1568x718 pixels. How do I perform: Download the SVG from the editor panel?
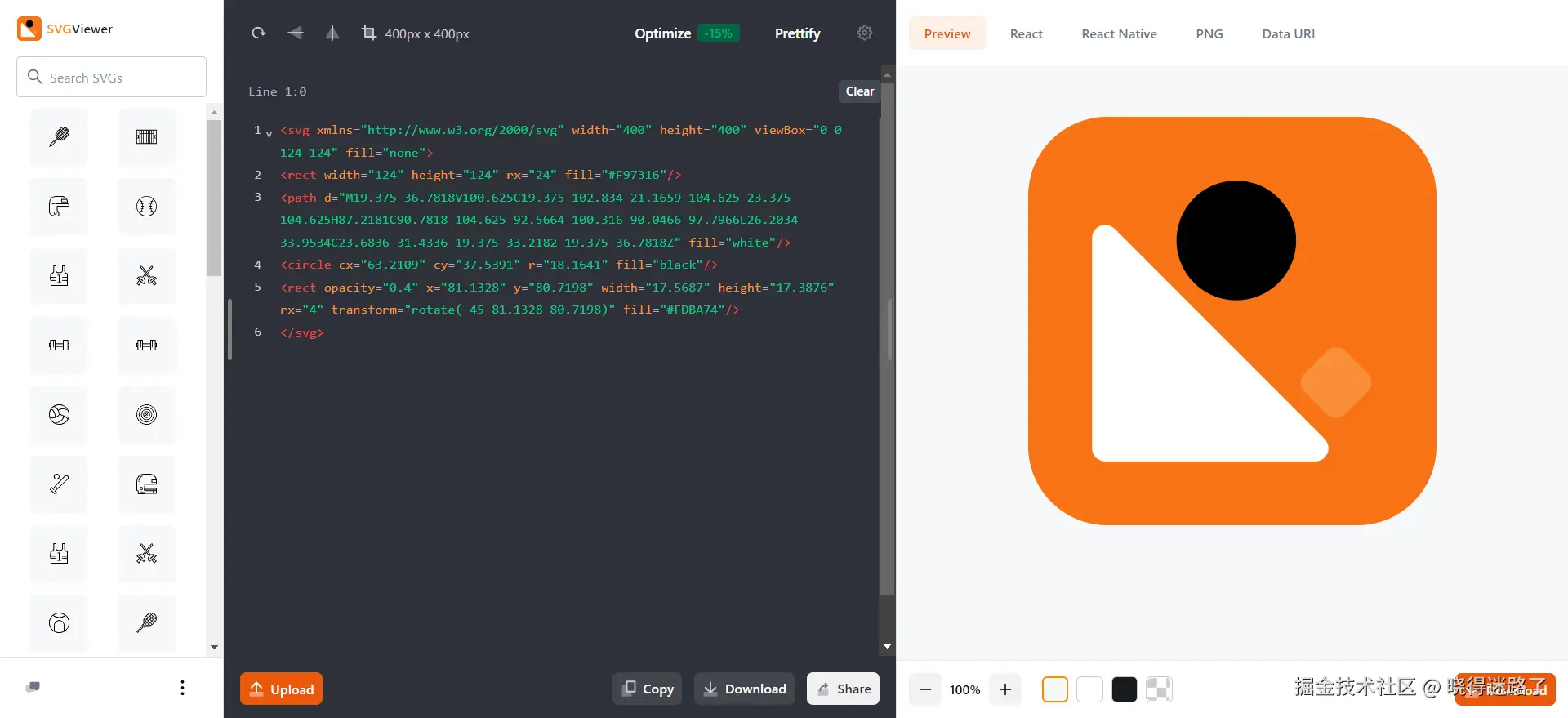[x=744, y=689]
